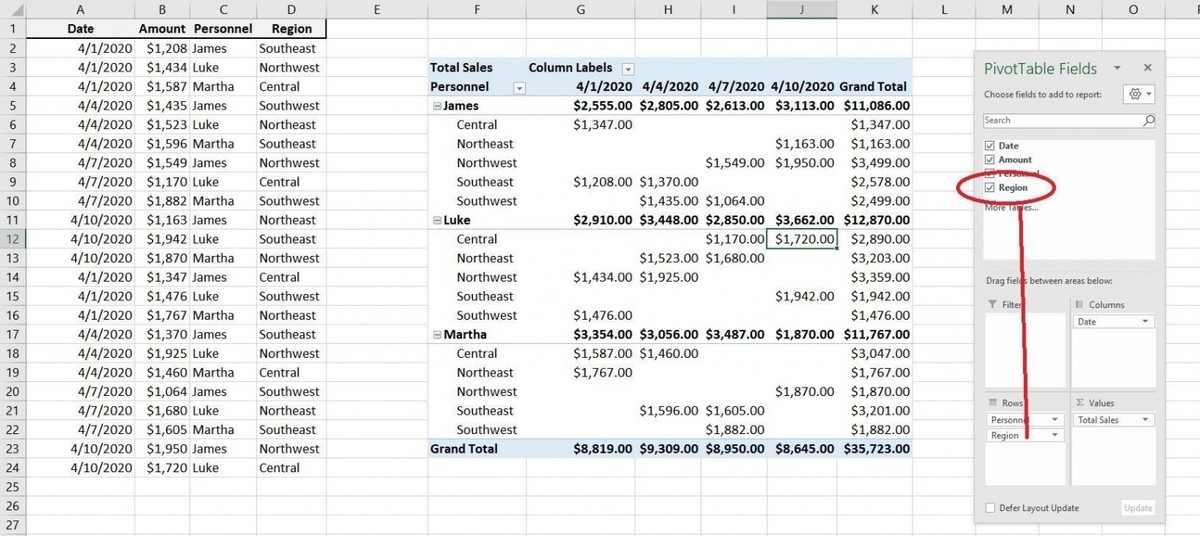Image resolution: width=1200 pixels, height=536 pixels.
Task: Click Luke's Grand Total $12,870.00
Action: (875, 220)
